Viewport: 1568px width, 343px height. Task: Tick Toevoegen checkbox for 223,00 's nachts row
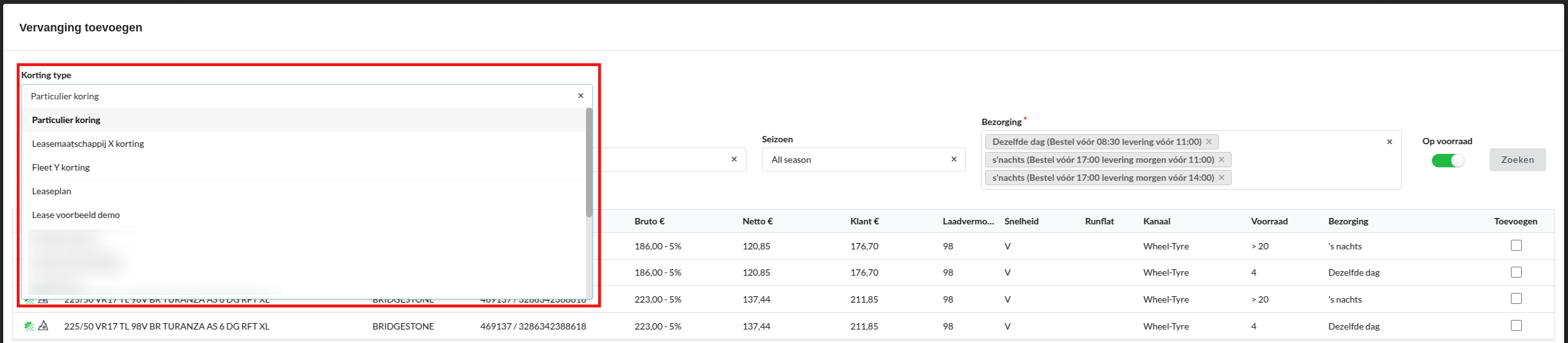[x=1516, y=299]
